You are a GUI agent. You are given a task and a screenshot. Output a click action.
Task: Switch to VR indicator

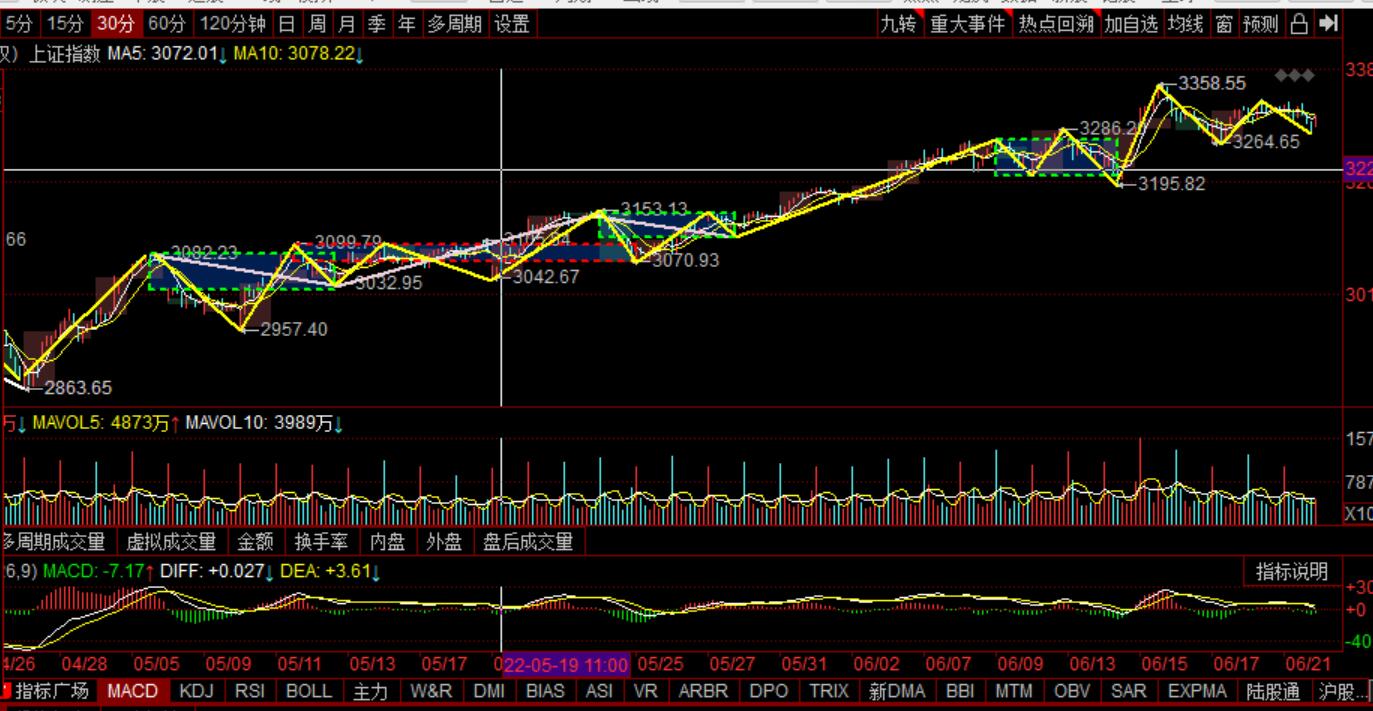pyautogui.click(x=646, y=691)
